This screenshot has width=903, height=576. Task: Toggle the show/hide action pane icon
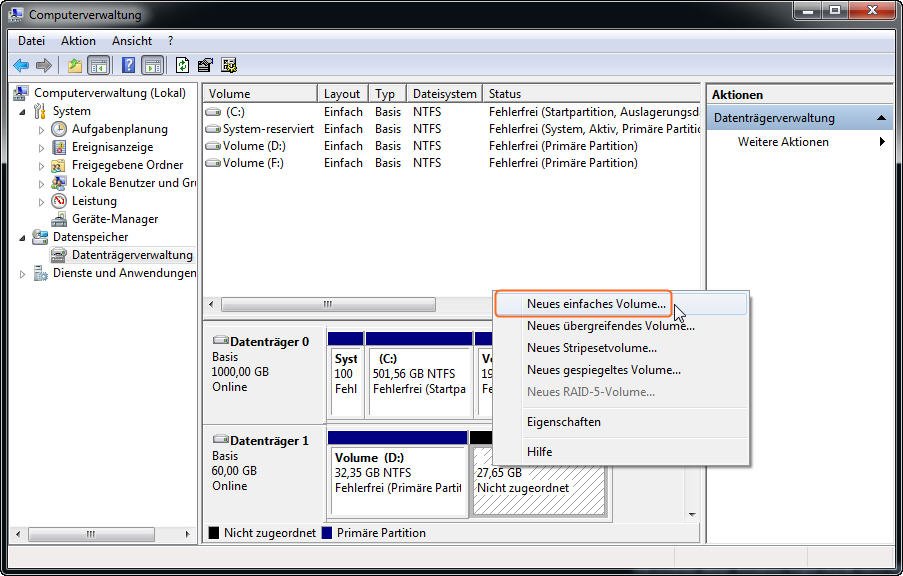(x=152, y=66)
